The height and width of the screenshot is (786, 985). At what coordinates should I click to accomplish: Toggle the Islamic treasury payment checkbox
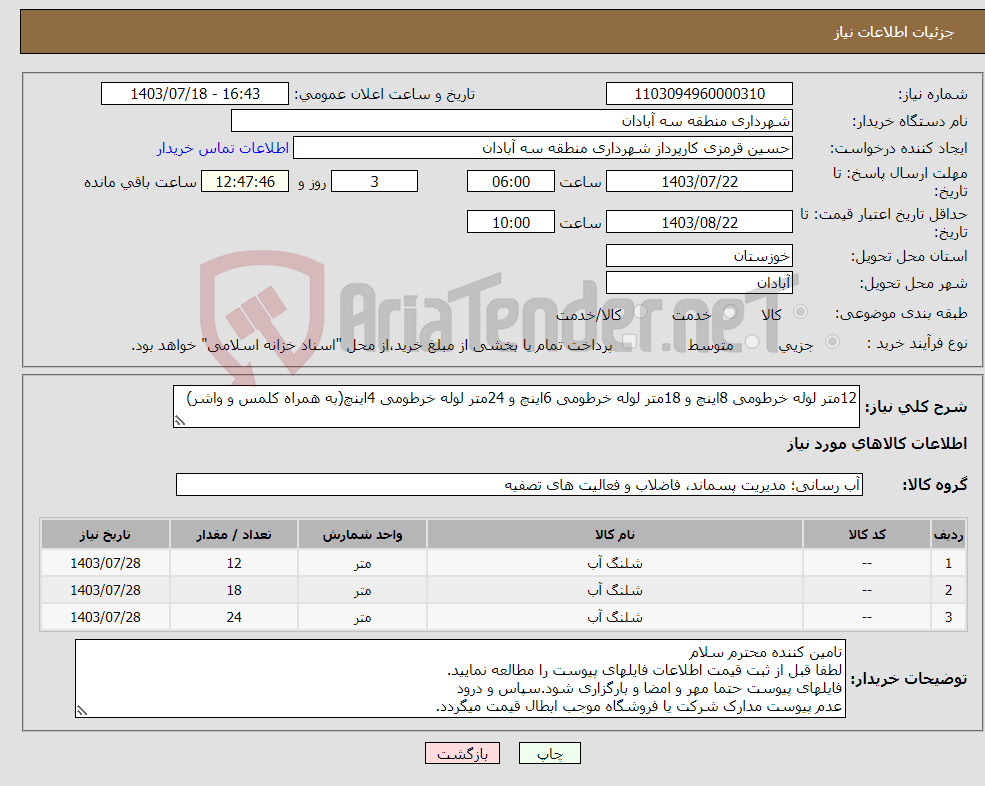pyautogui.click(x=629, y=342)
